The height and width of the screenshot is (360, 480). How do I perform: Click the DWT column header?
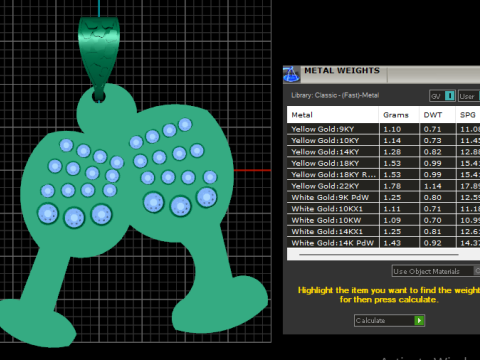click(437, 115)
